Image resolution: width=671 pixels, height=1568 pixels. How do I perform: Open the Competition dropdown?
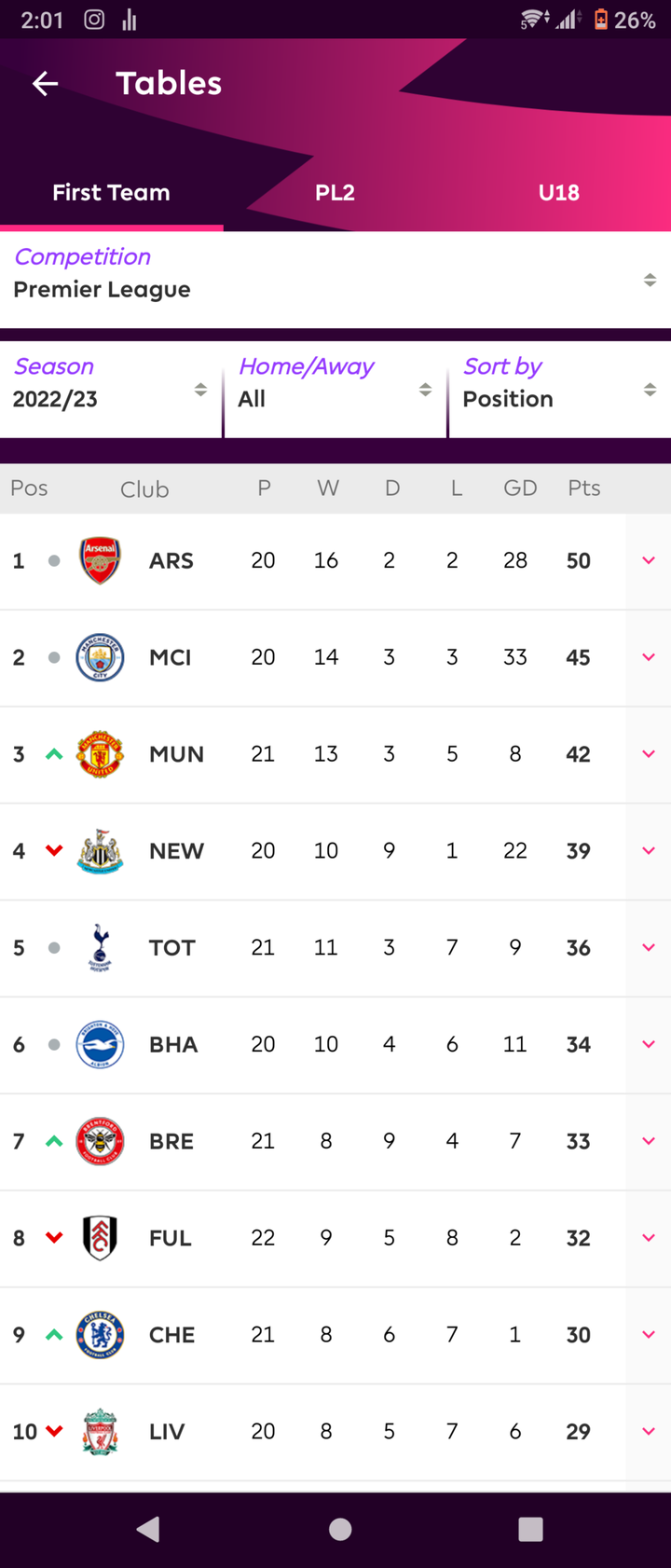click(335, 279)
